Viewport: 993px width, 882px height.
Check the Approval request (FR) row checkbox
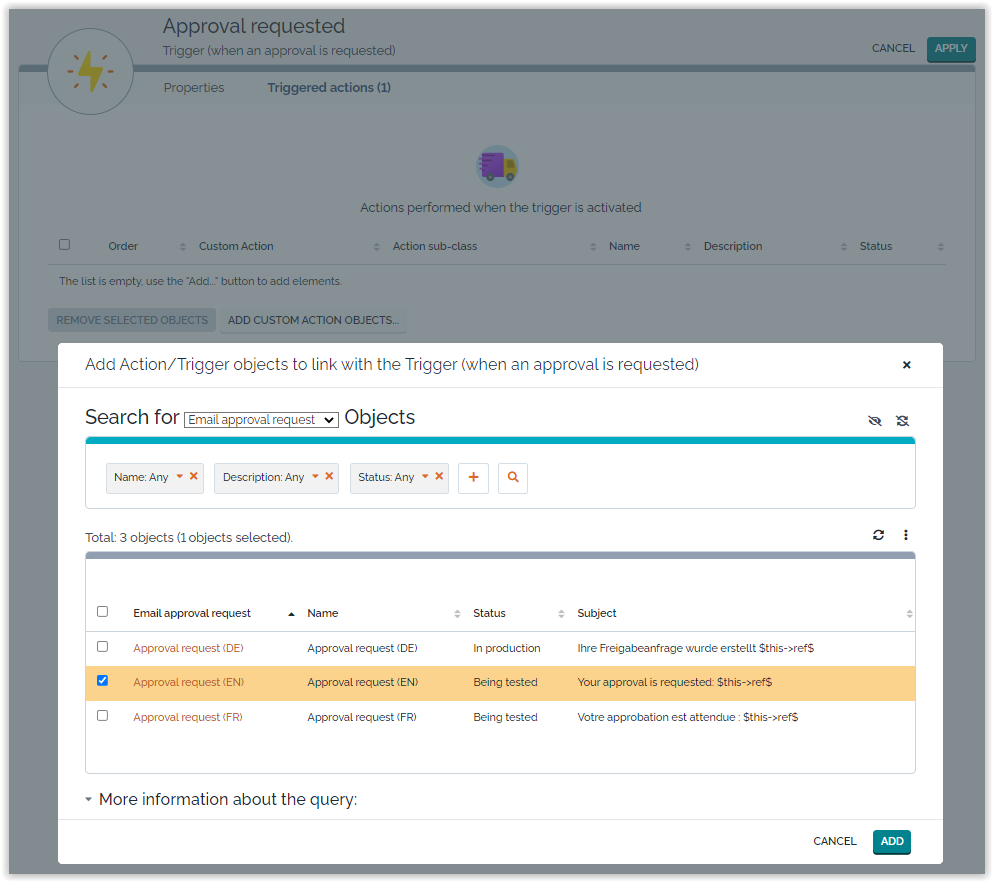click(102, 716)
